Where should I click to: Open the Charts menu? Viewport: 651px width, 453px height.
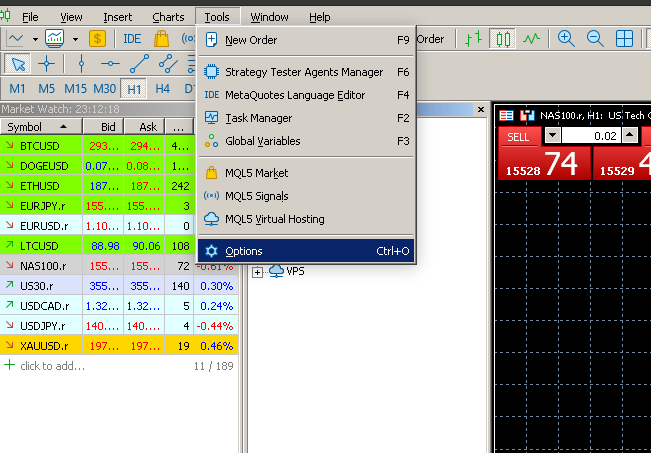[x=168, y=17]
